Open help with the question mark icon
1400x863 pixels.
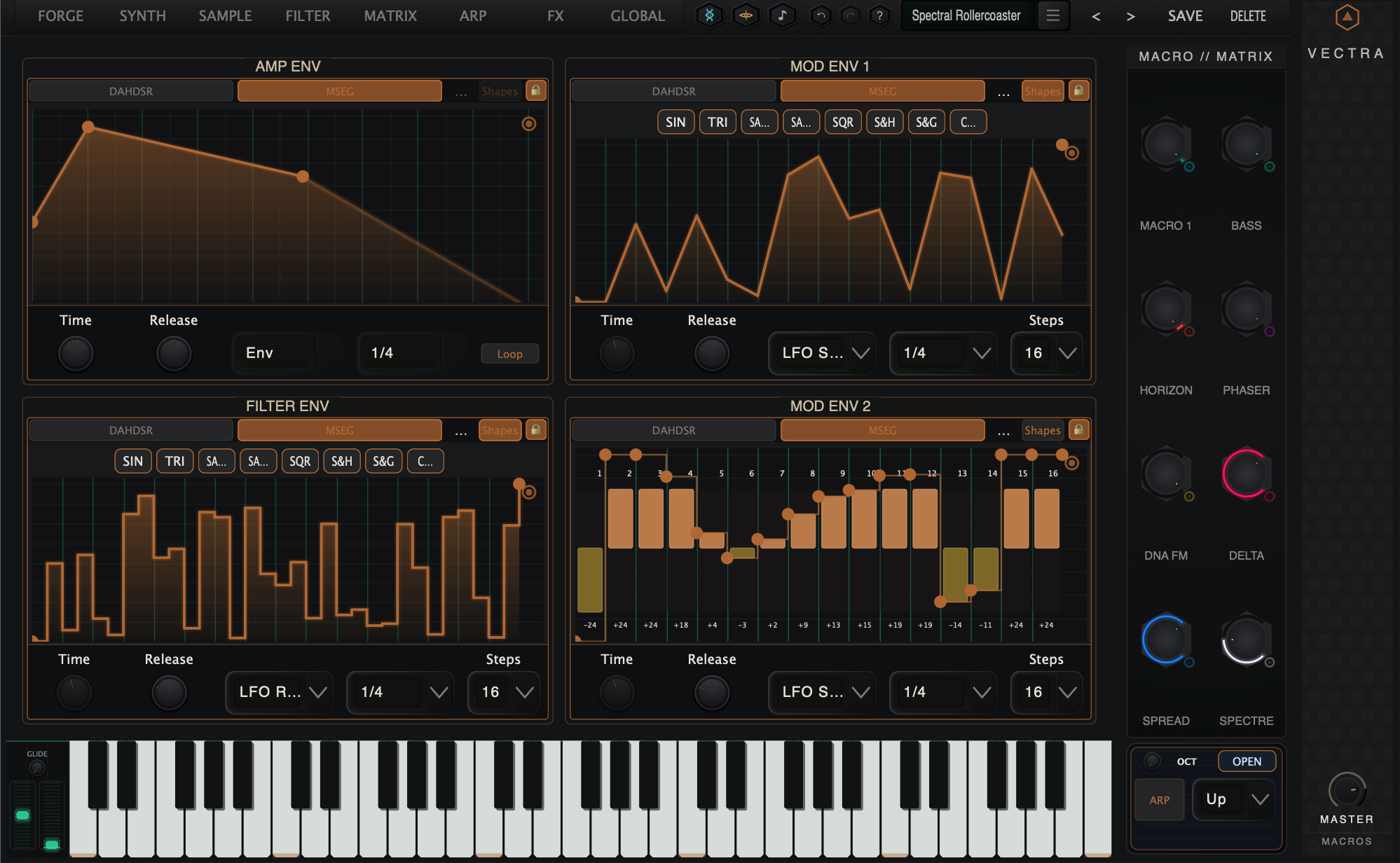pyautogui.click(x=879, y=15)
